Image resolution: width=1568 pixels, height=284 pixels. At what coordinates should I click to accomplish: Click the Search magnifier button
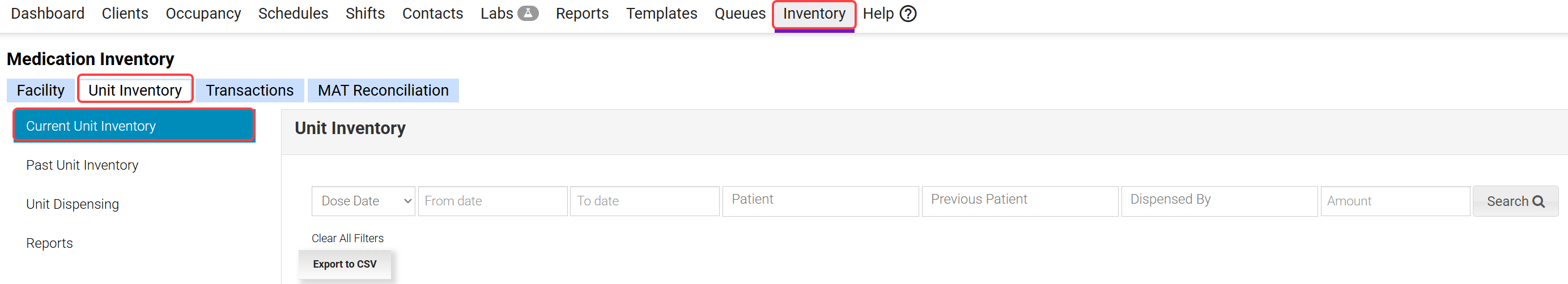(x=1514, y=201)
